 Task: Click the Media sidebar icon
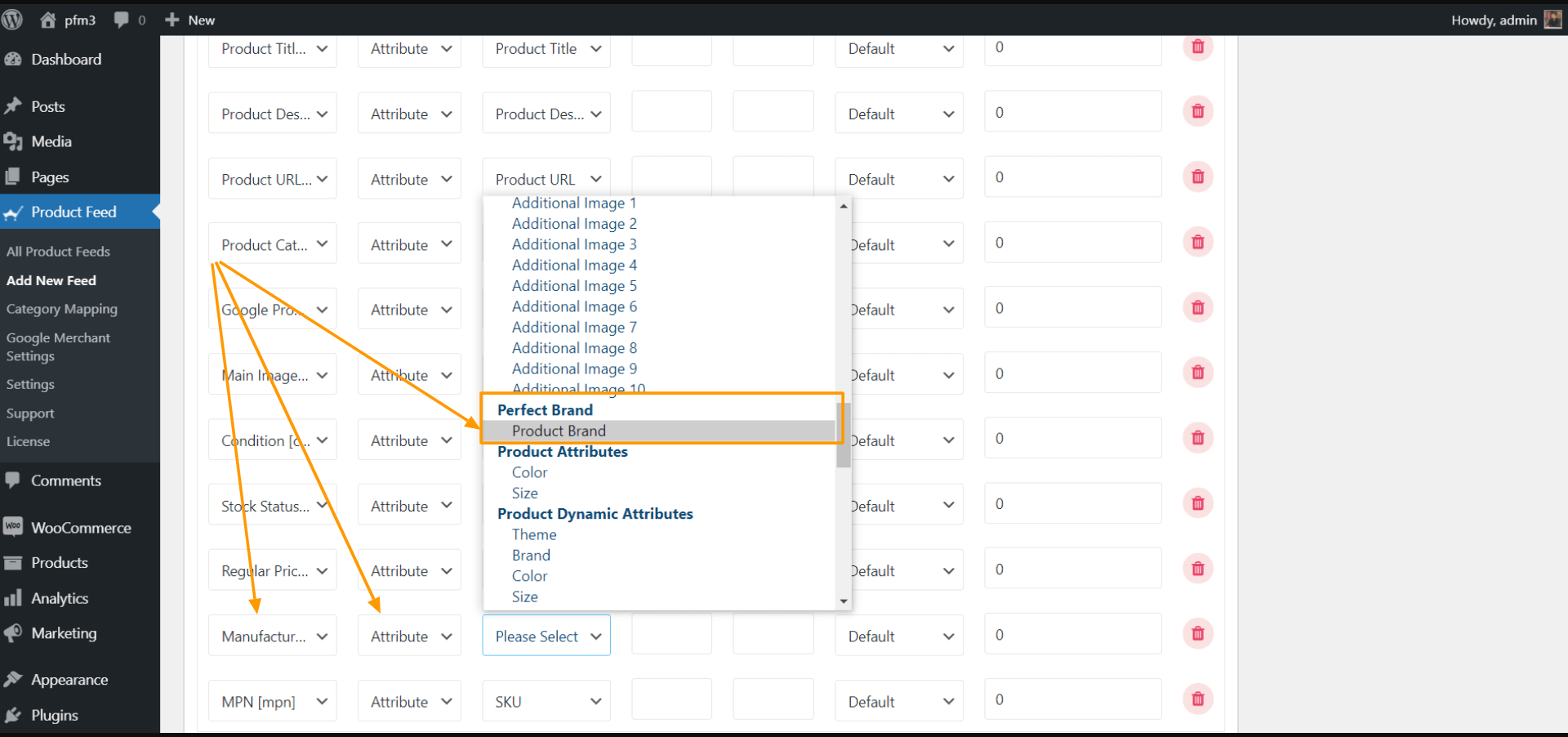[x=13, y=141]
